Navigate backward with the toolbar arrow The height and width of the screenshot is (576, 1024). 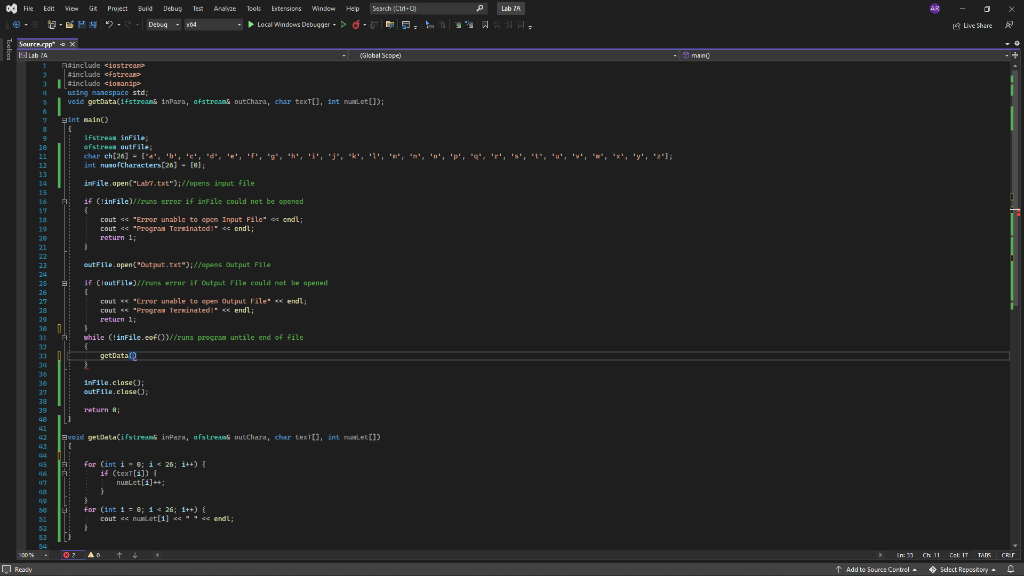[17, 24]
